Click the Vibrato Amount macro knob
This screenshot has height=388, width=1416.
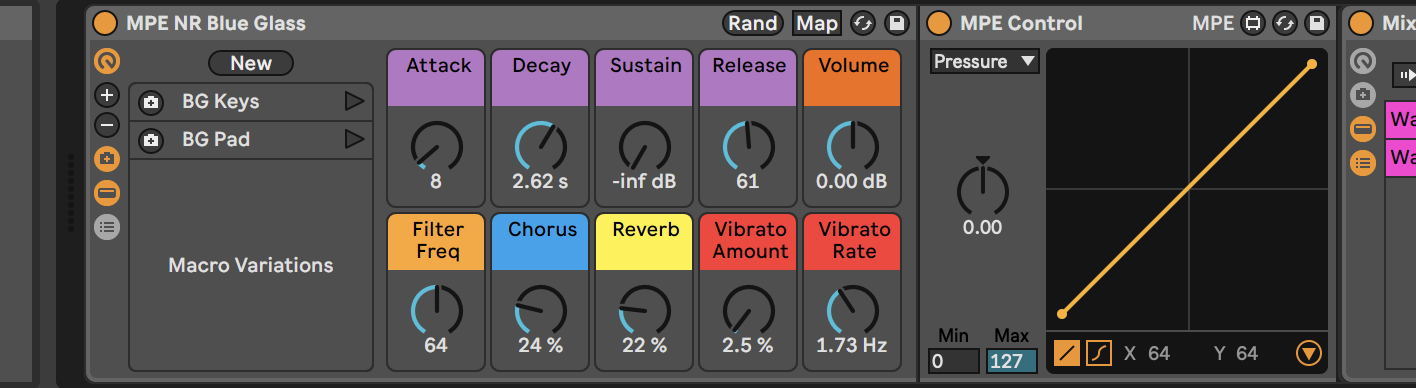point(748,309)
